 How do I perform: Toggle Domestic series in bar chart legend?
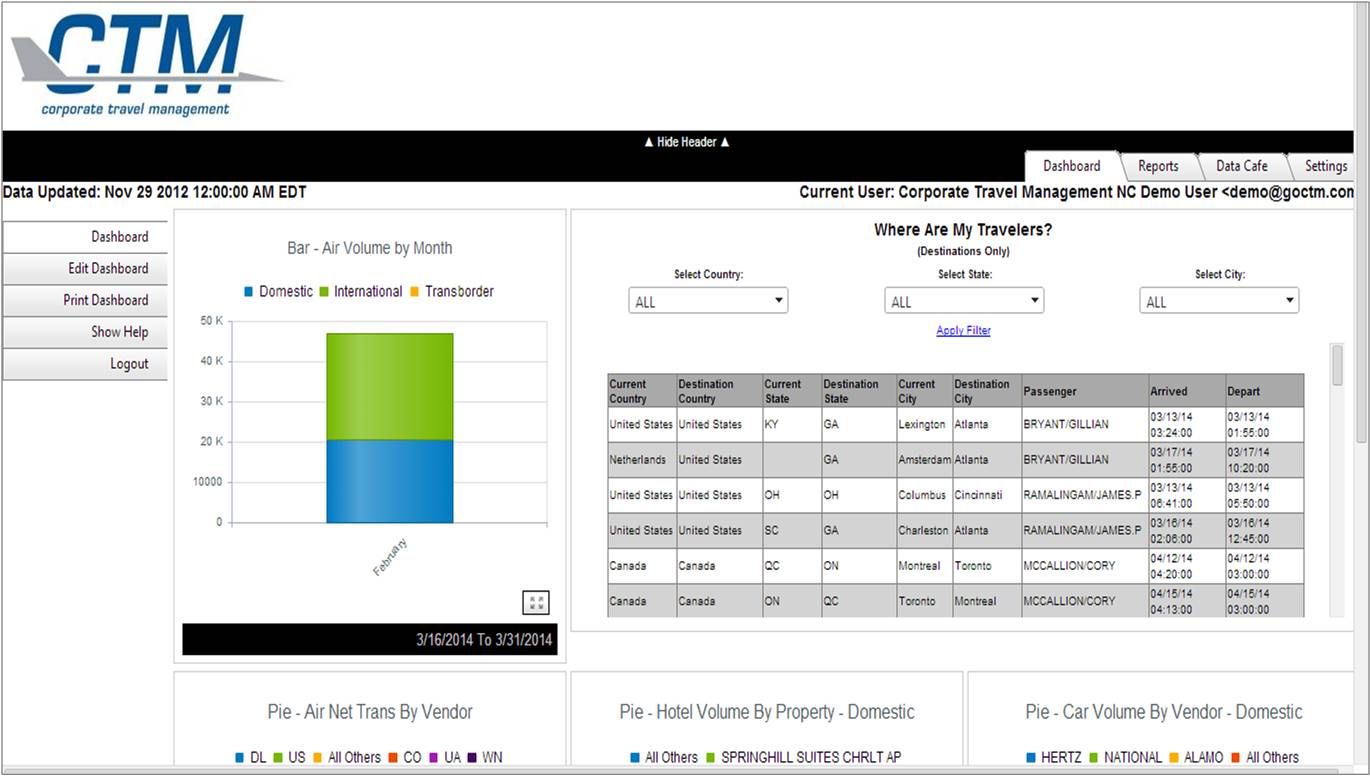click(x=277, y=292)
